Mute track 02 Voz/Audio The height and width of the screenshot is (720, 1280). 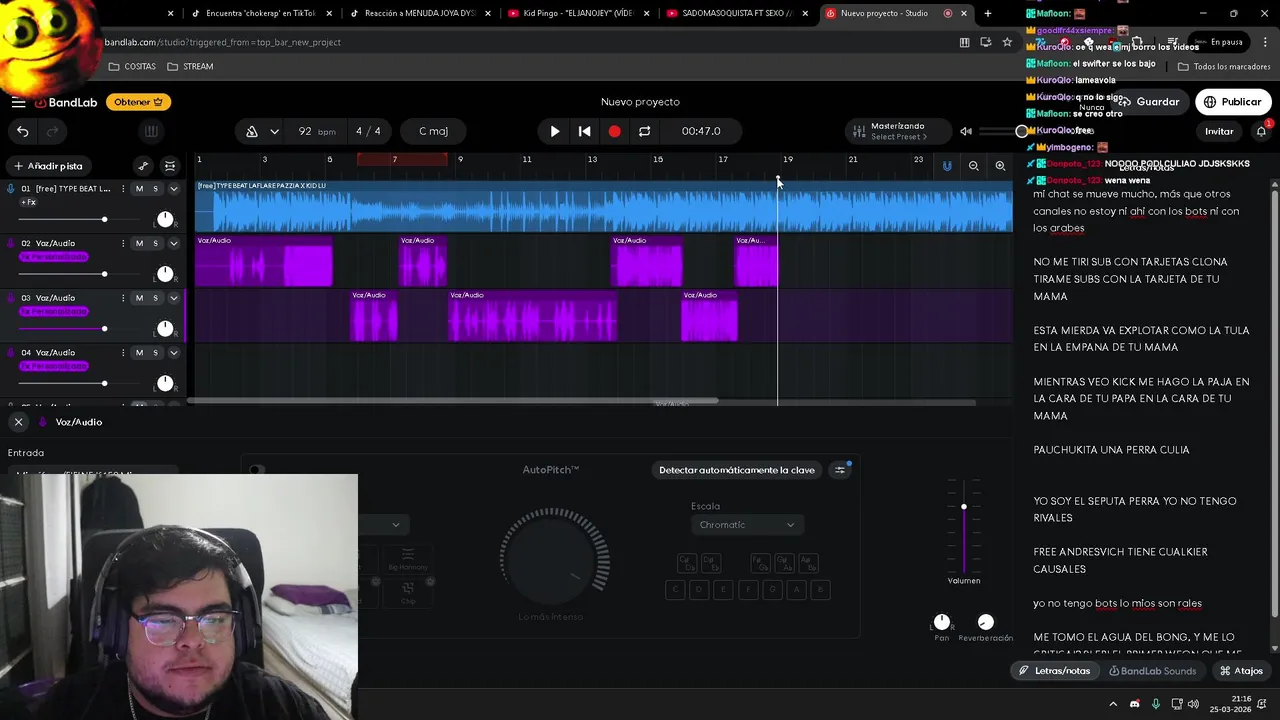pyautogui.click(x=139, y=243)
